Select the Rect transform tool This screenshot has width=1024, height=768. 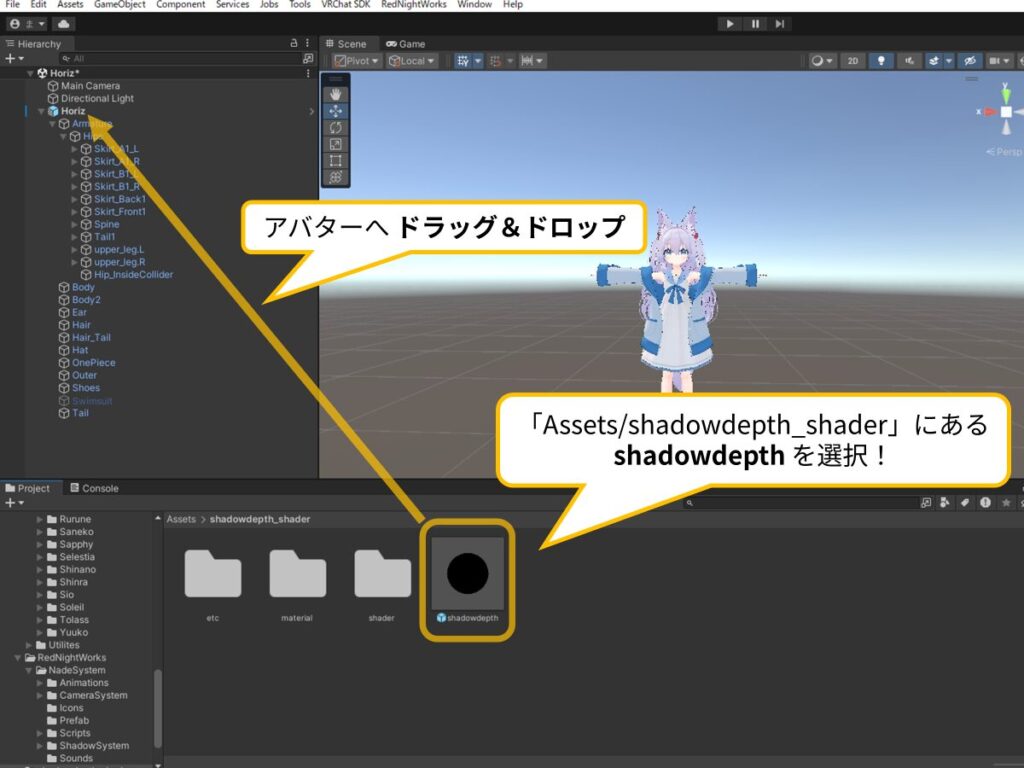pyautogui.click(x=336, y=160)
